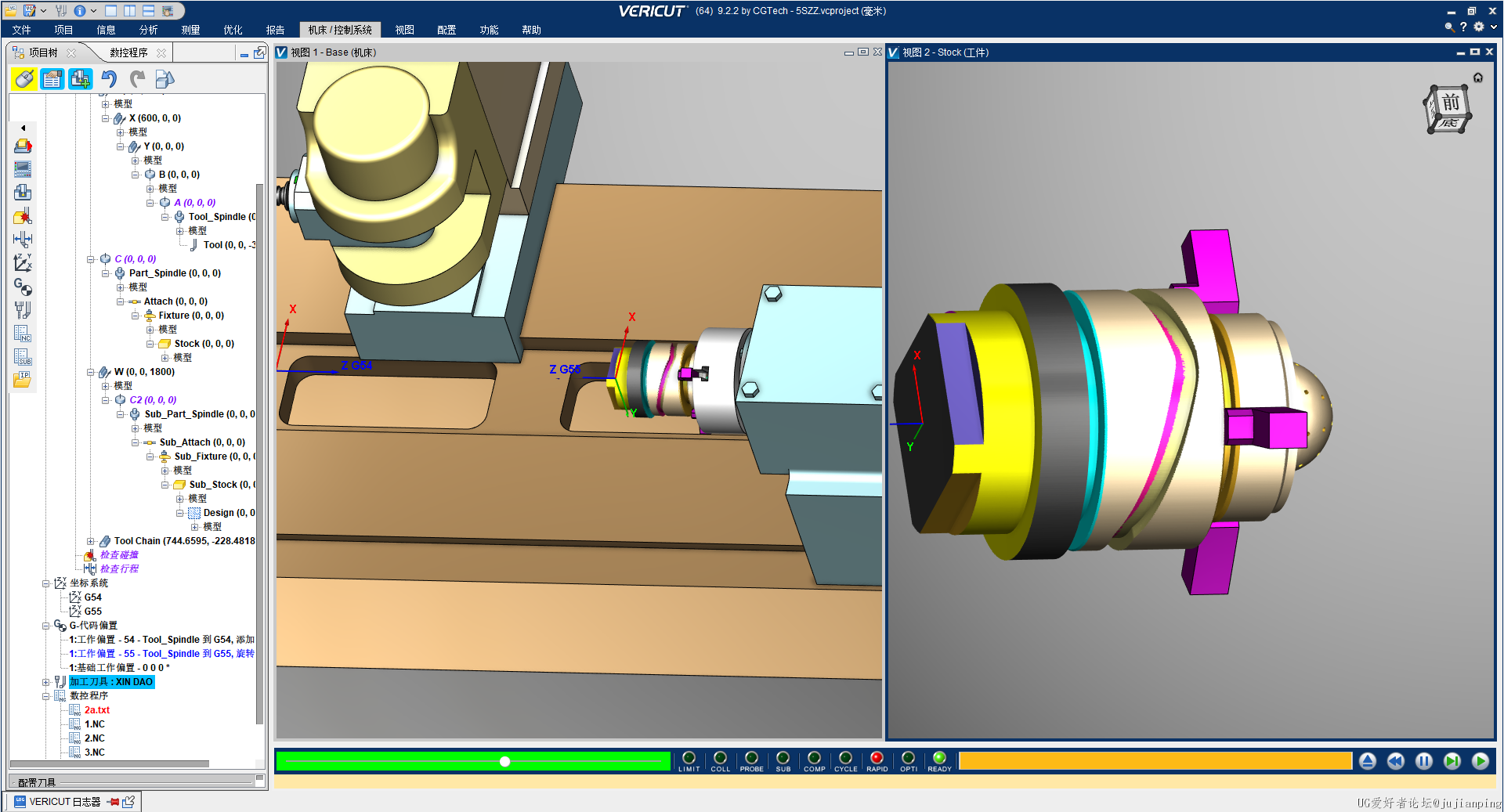This screenshot has width=1504, height=812.
Task: Open the 分析 menu
Action: click(x=149, y=30)
